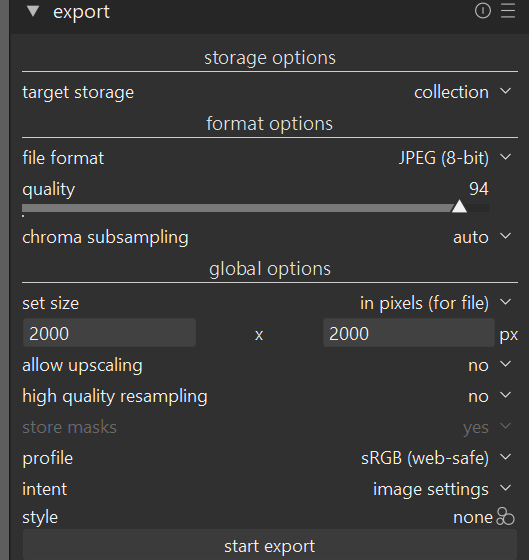Click the export module title

(x=81, y=12)
